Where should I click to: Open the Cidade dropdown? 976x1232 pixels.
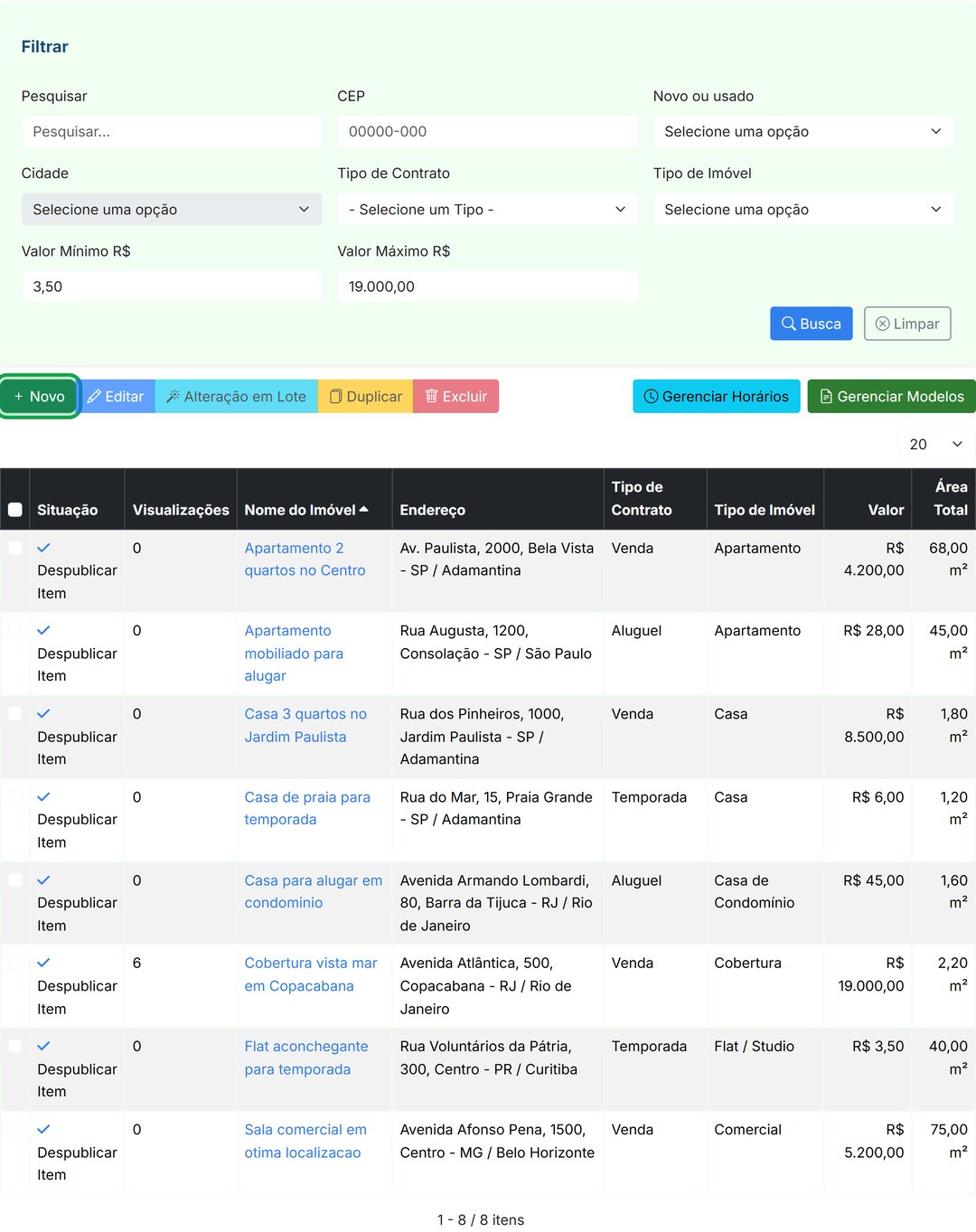pos(172,209)
